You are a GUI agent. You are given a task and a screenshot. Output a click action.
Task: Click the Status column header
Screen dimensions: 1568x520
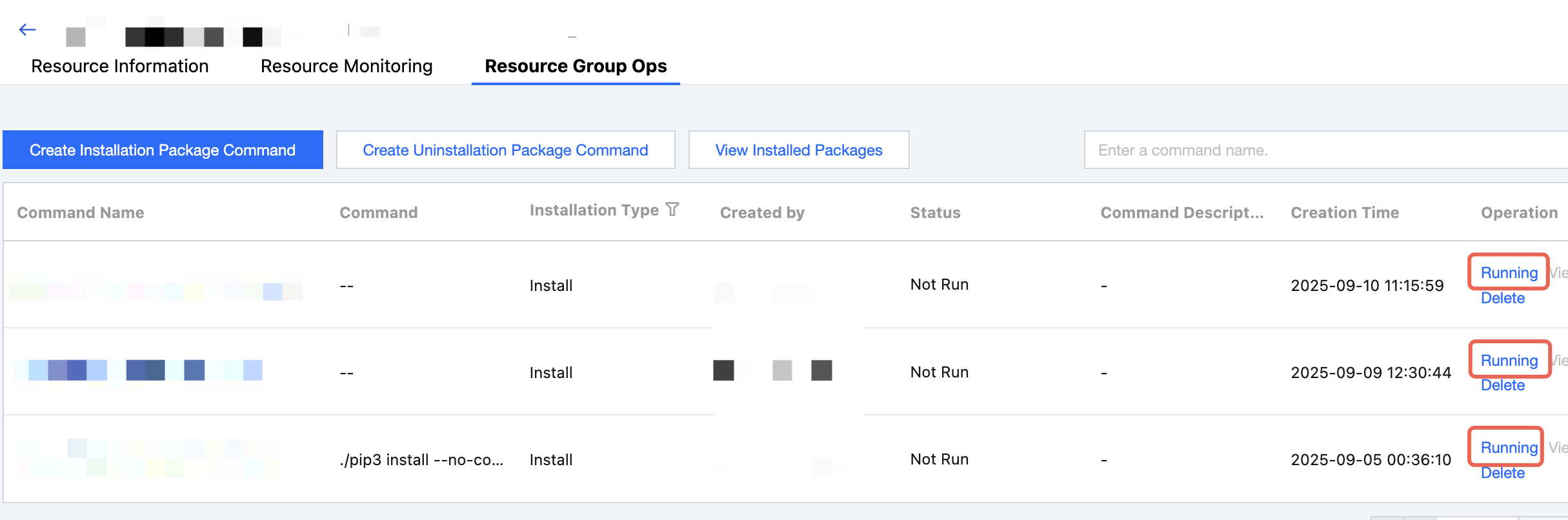coord(935,212)
